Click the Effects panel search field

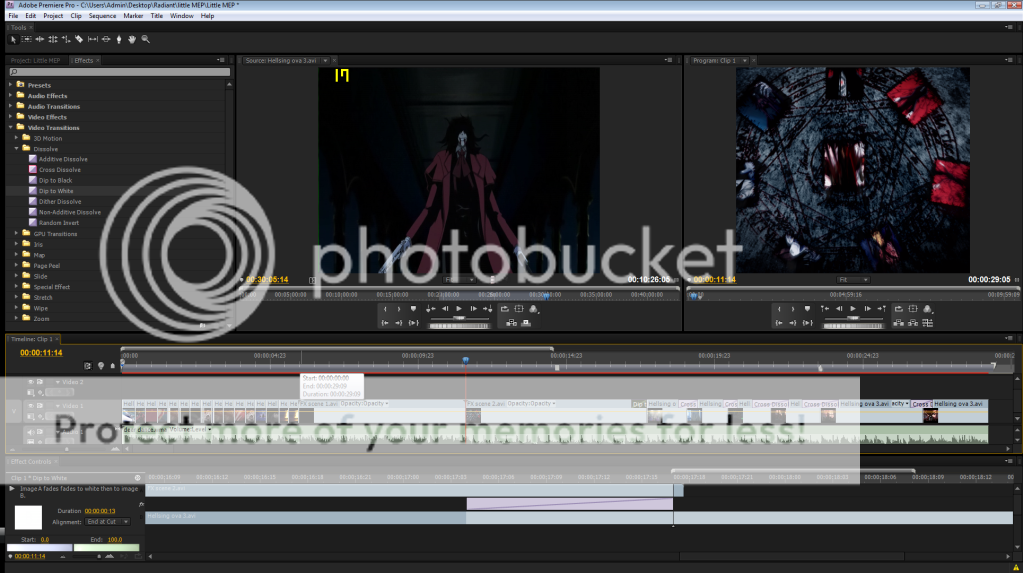(x=120, y=72)
